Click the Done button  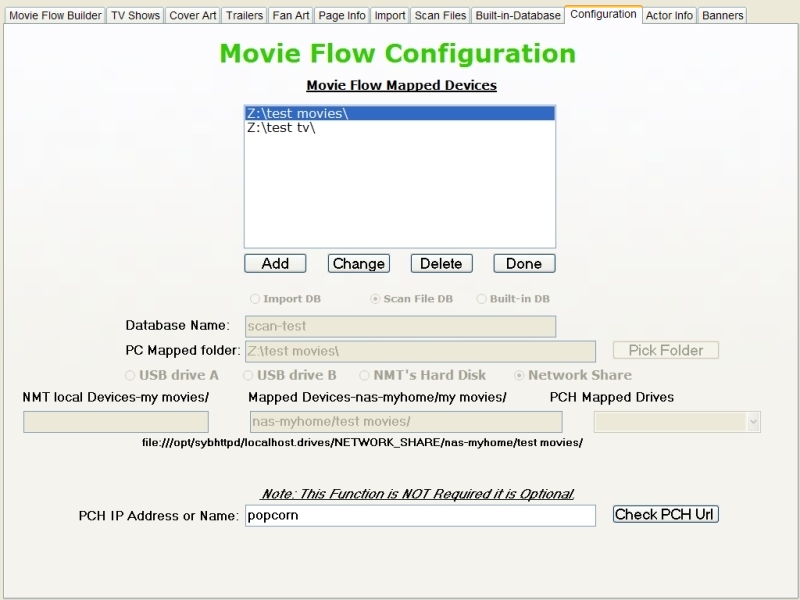coord(523,263)
